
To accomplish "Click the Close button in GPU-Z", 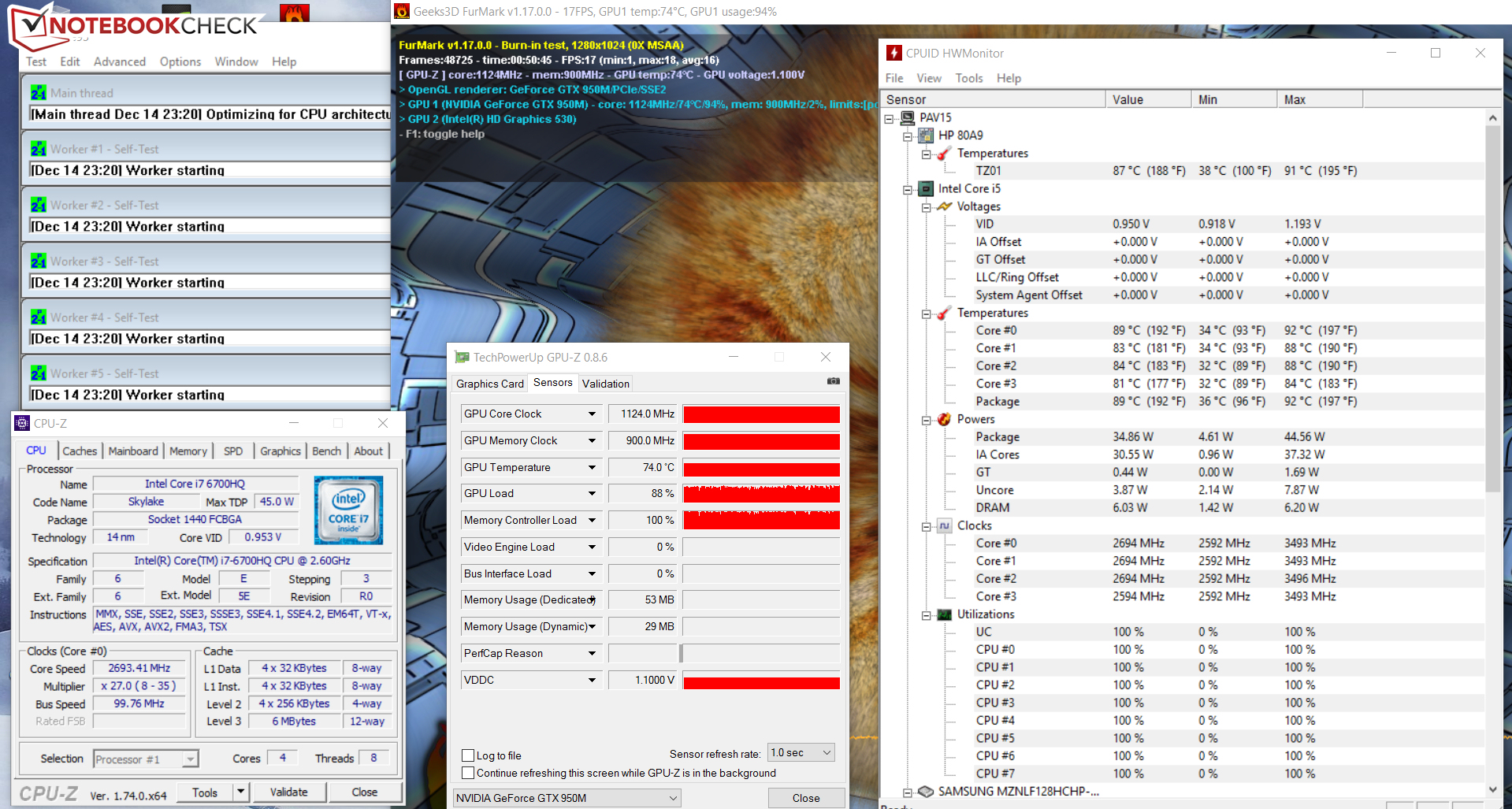I will [x=806, y=798].
